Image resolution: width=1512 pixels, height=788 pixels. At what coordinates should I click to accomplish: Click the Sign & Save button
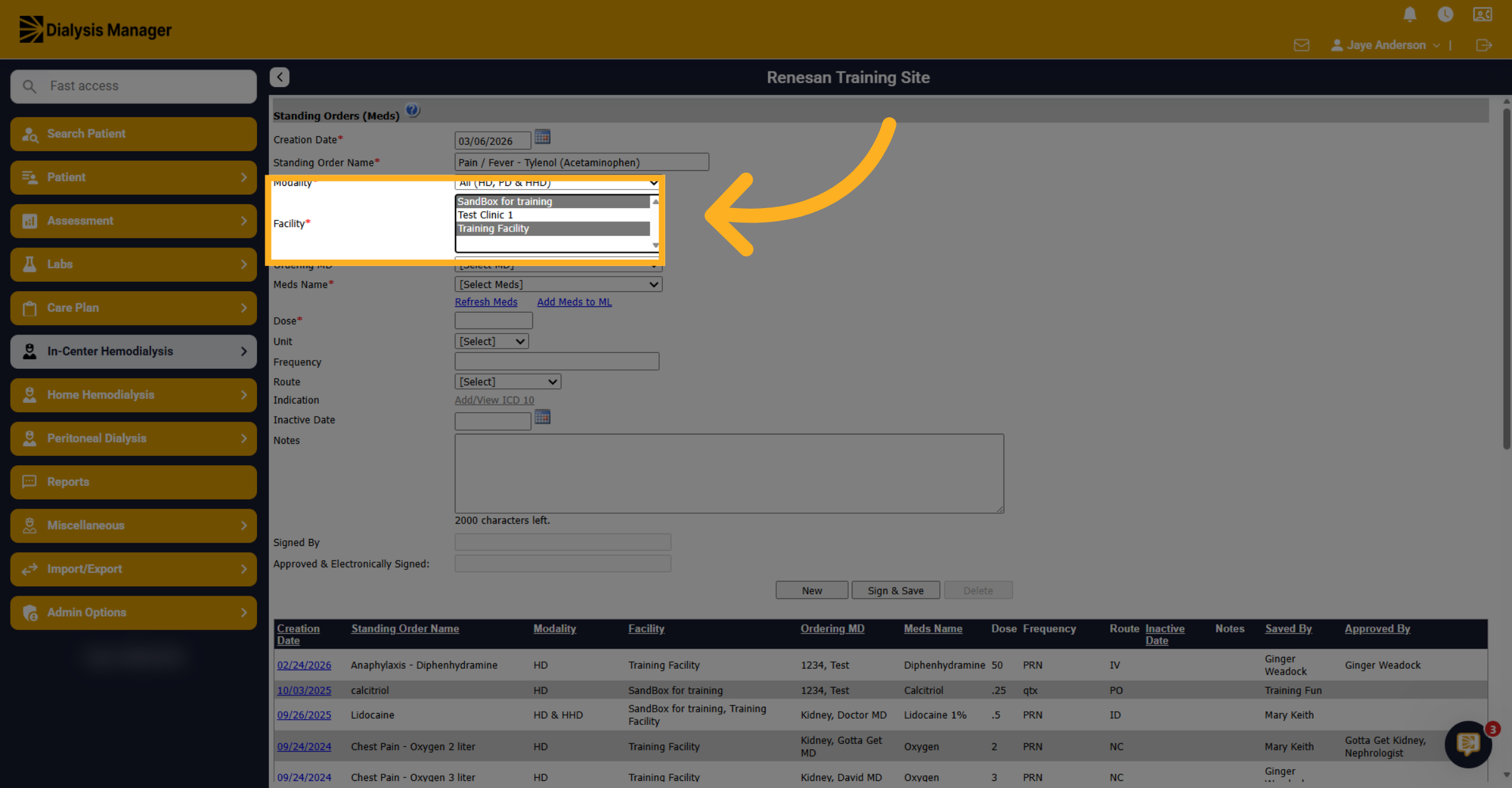click(895, 590)
